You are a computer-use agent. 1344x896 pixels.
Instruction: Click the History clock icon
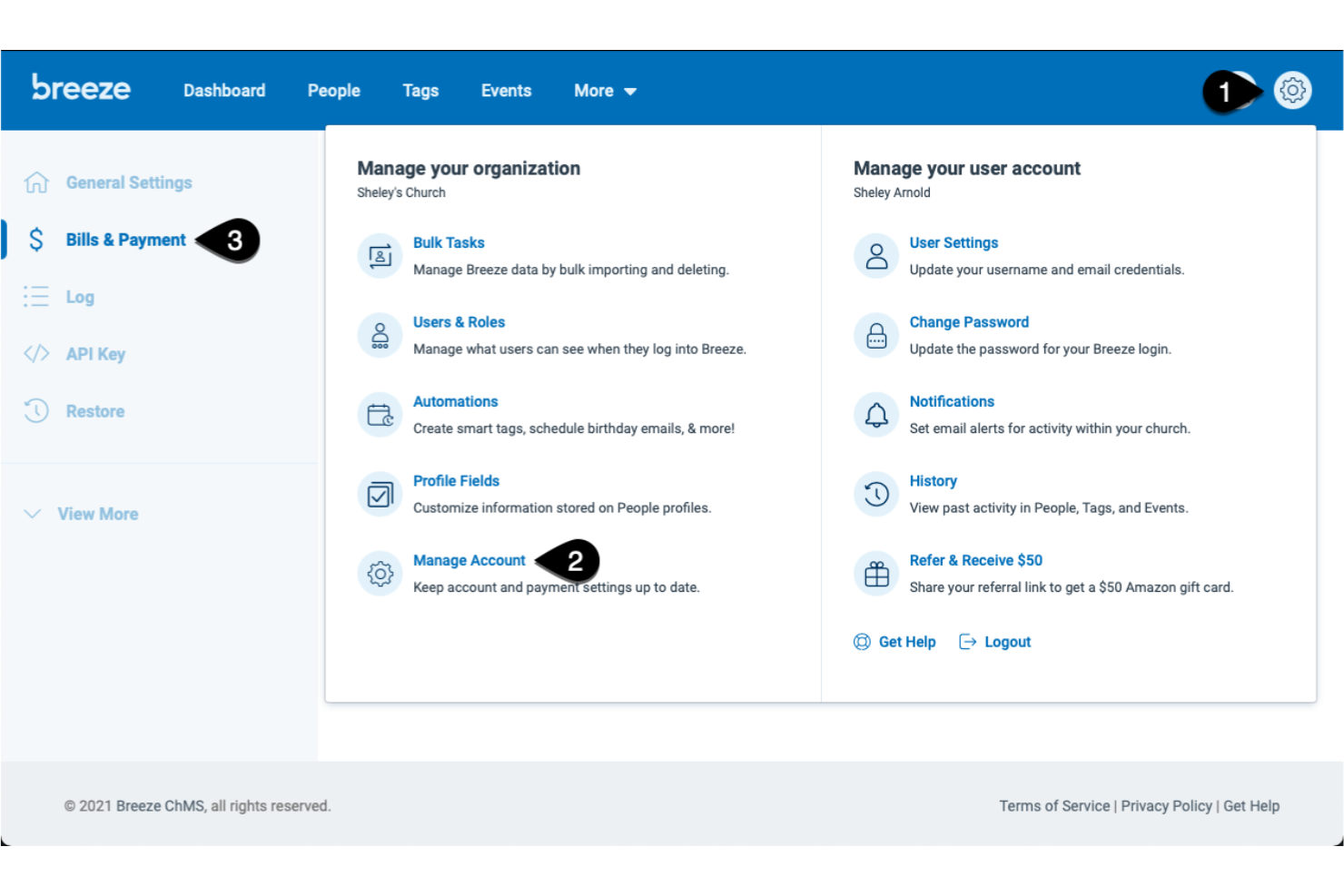click(875, 494)
